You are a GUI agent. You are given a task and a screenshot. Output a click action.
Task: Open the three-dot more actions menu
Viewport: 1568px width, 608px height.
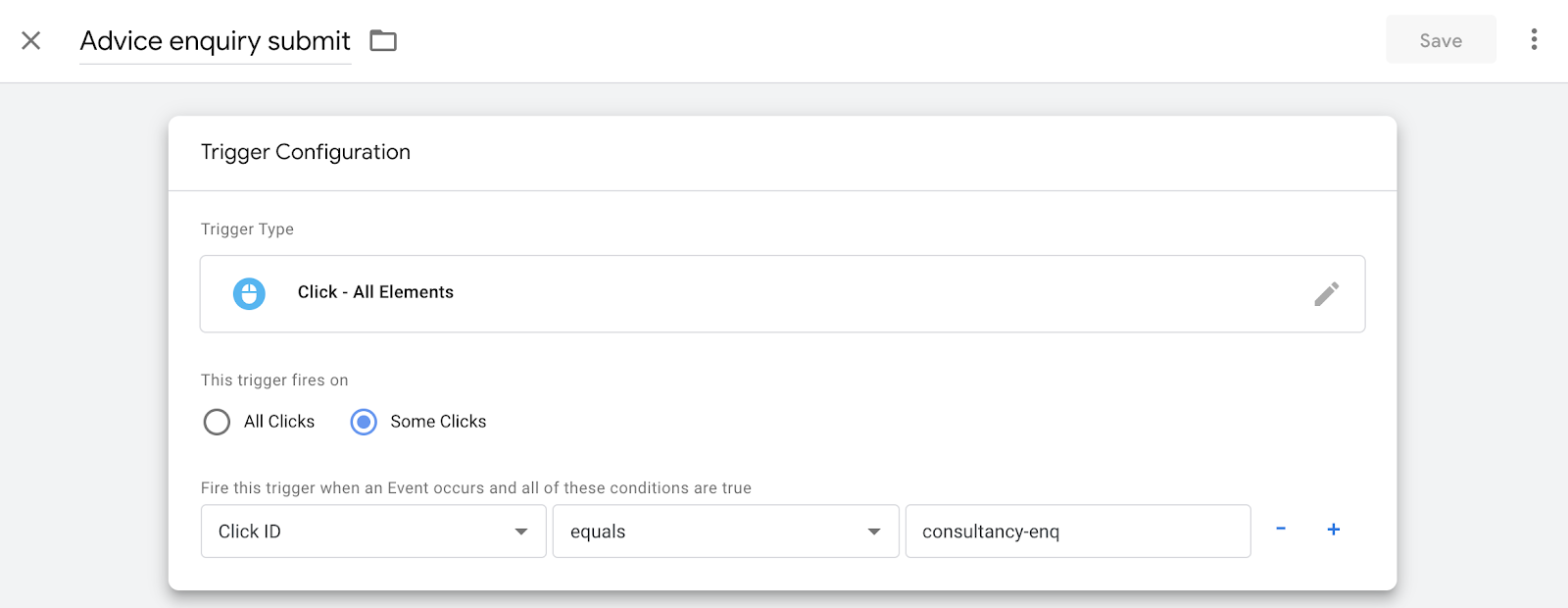click(x=1534, y=39)
